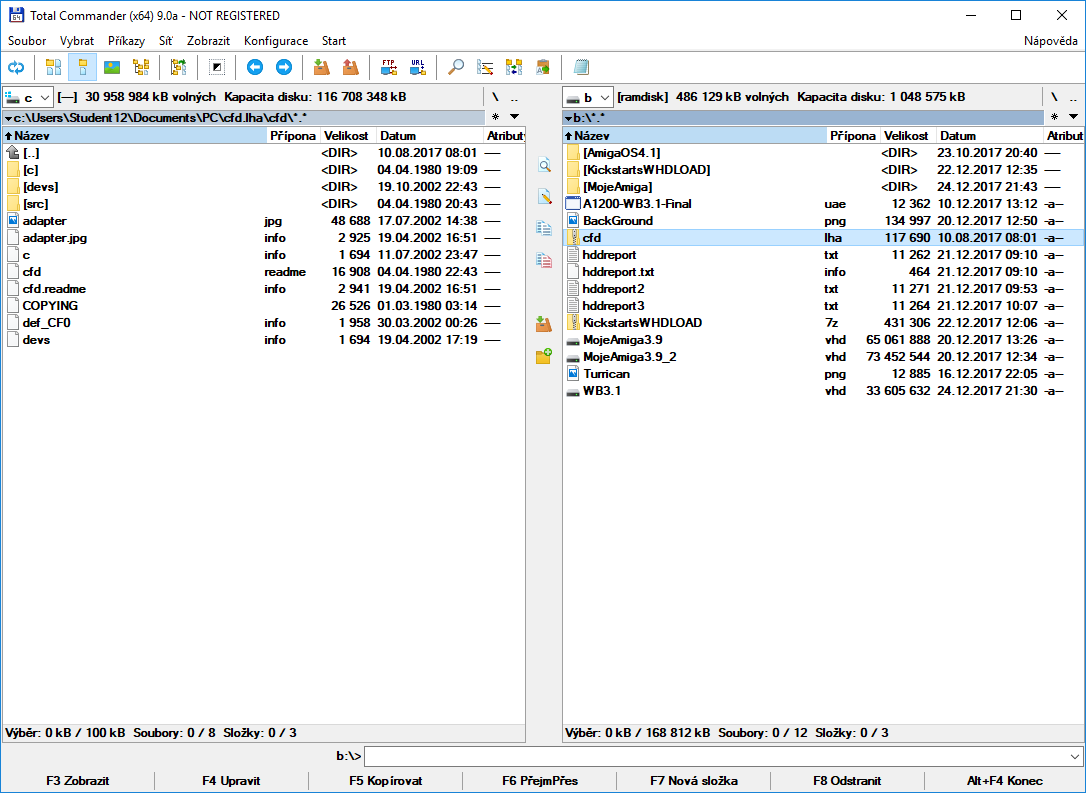This screenshot has height=793, width=1086.
Task: Open the Konfigurace menu
Action: pyautogui.click(x=276, y=41)
